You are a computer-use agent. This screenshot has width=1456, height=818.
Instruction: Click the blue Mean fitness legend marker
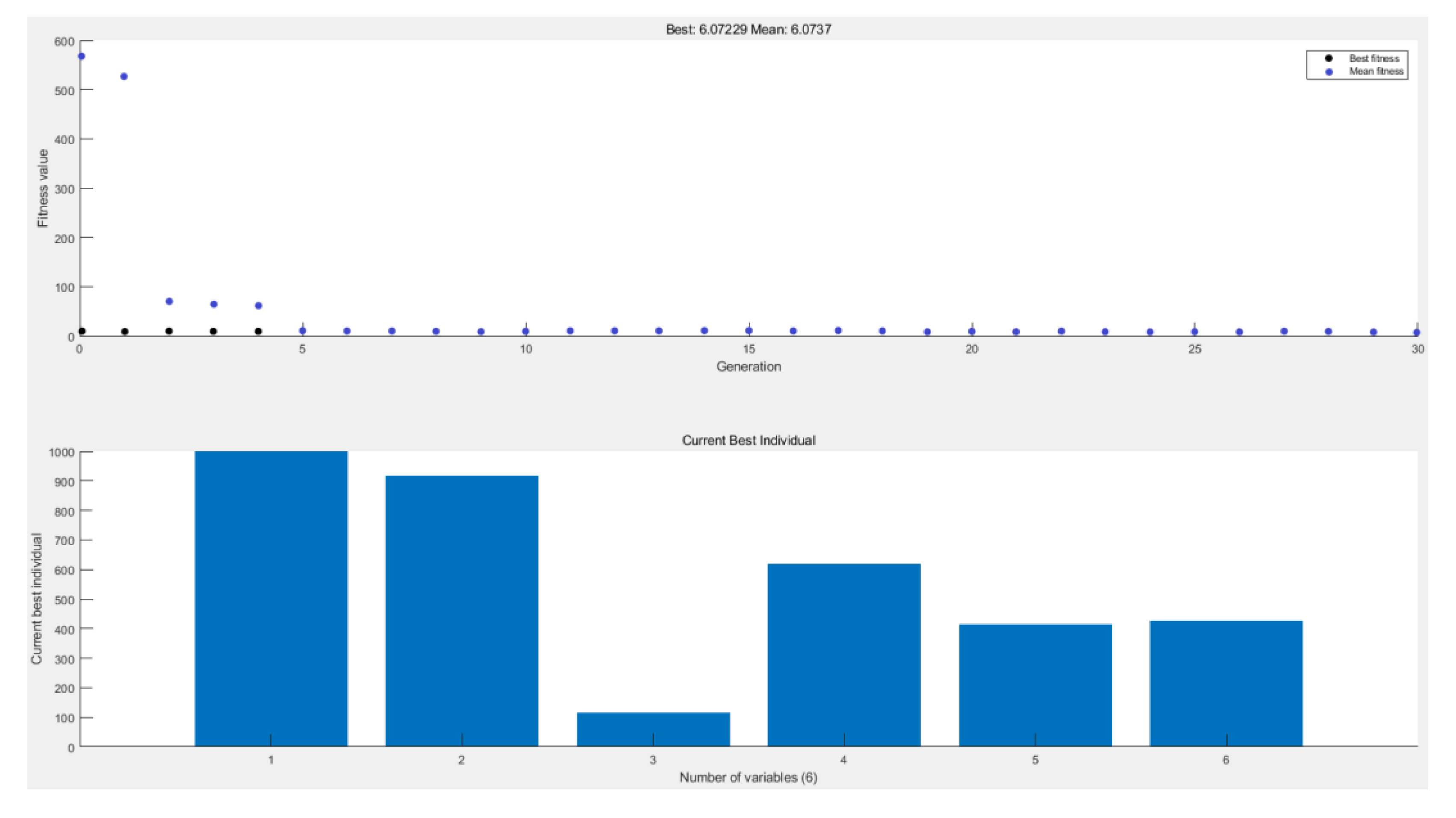click(x=1328, y=72)
